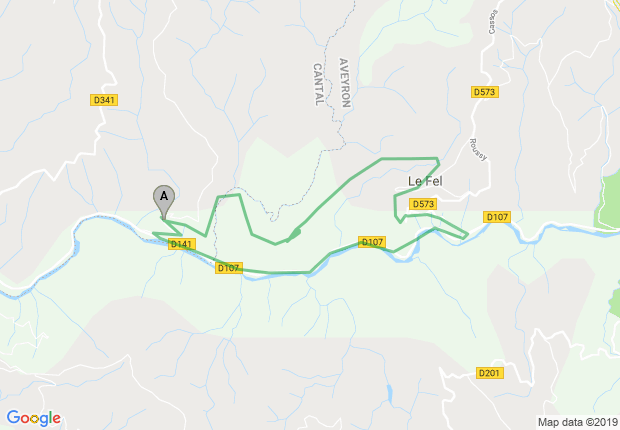Screen dimensions: 620x430
Task: Click the Roussy place label
Action: [x=478, y=150]
